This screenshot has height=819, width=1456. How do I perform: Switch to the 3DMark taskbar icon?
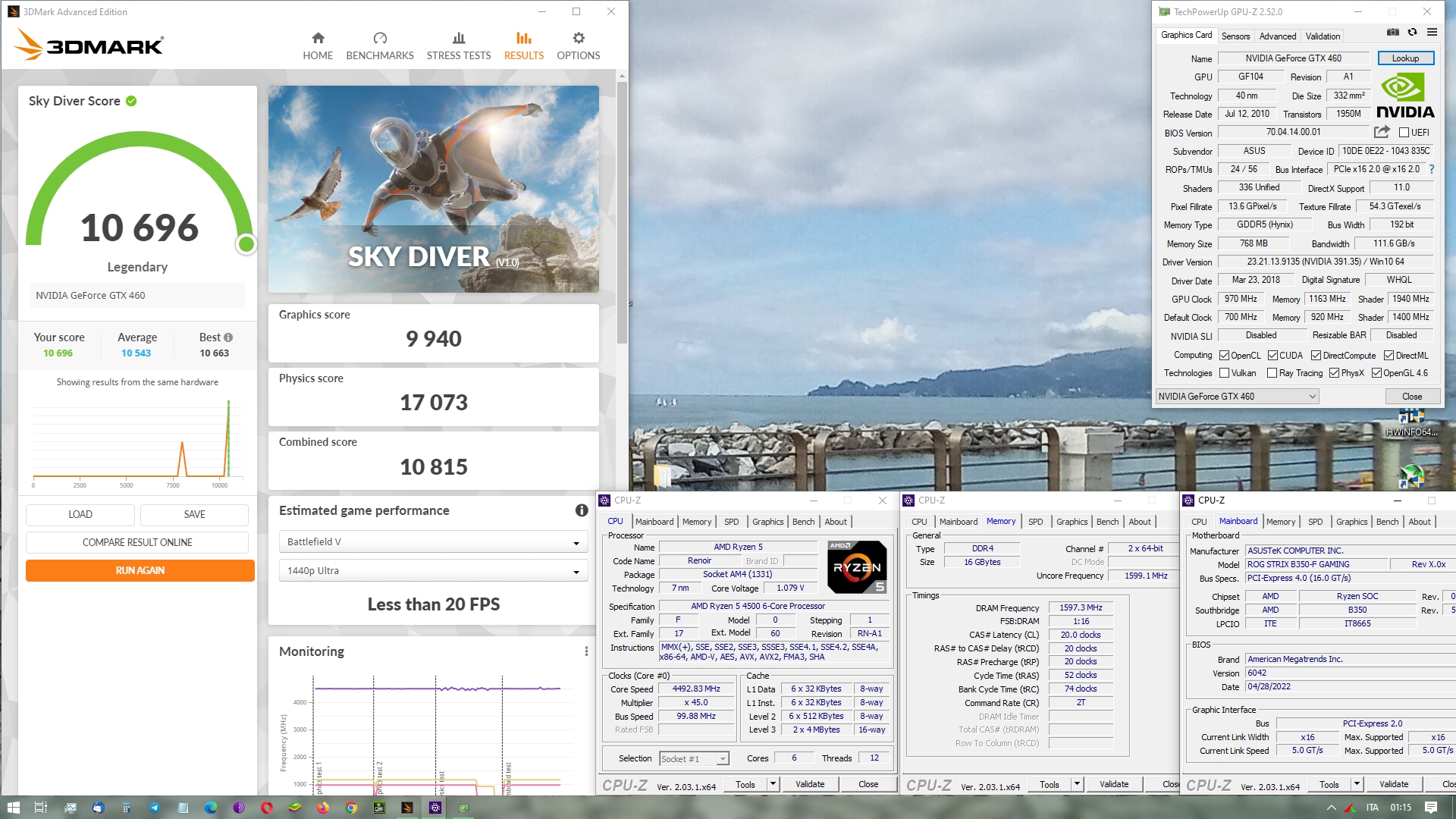tap(407, 808)
